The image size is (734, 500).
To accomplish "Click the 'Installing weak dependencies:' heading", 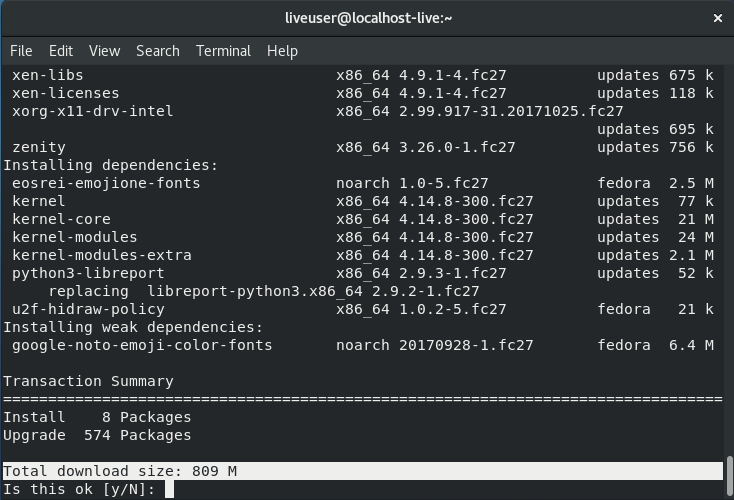I will [x=133, y=327].
